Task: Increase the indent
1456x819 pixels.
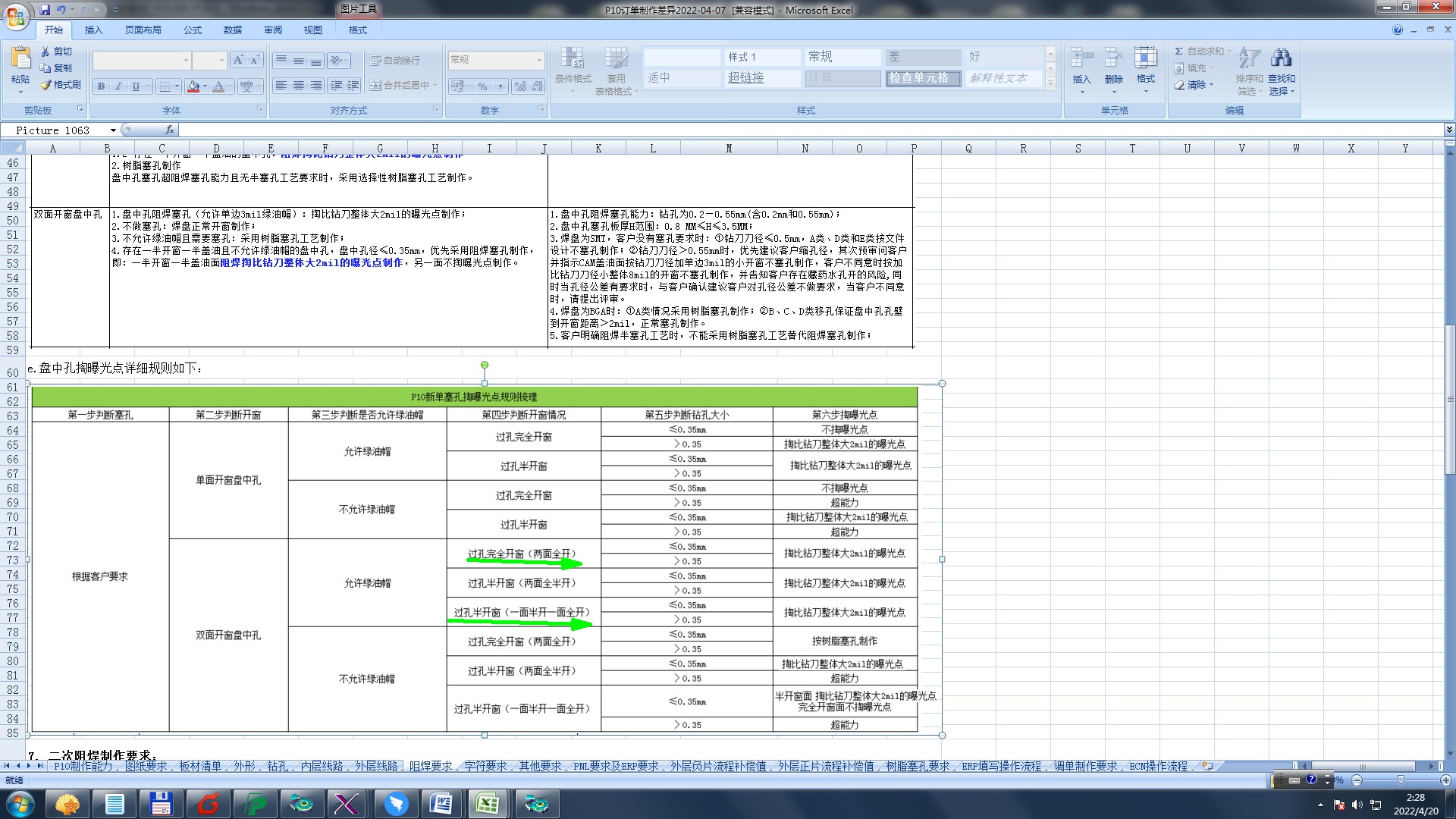Action: point(353,86)
